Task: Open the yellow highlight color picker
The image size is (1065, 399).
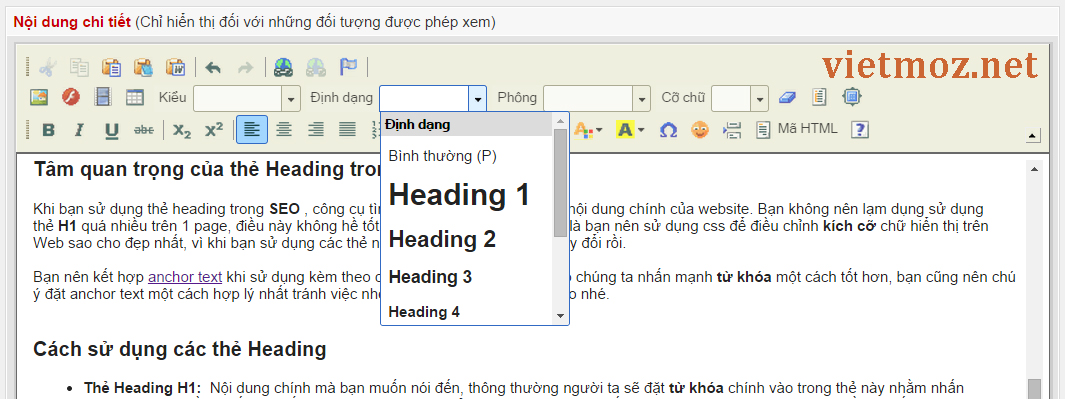Action: (x=630, y=130)
